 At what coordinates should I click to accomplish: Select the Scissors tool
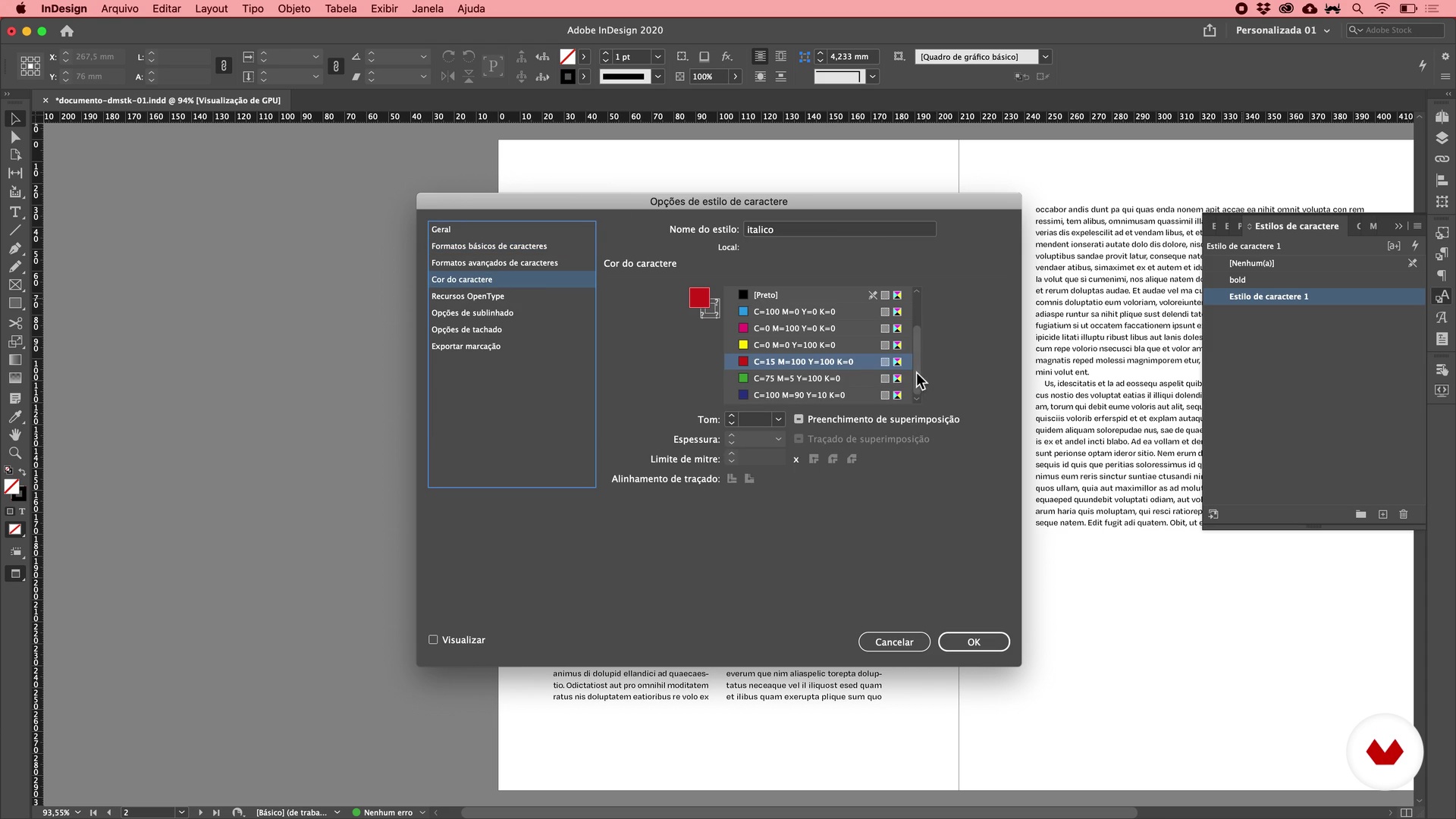[14, 323]
